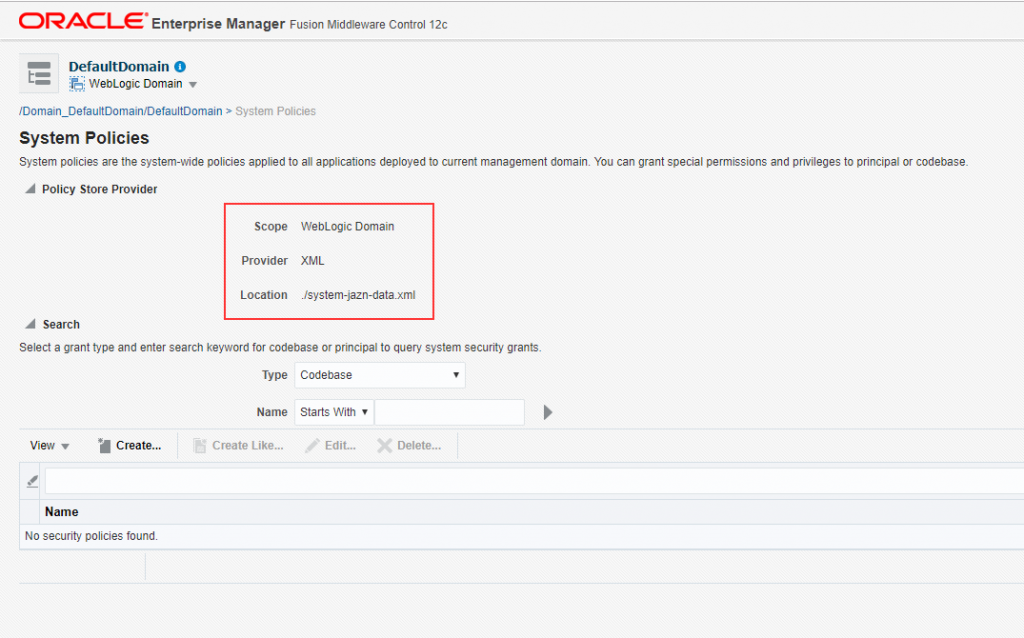Viewport: 1024px width, 638px height.
Task: Open the Starts With operator dropdown
Action: click(x=334, y=412)
